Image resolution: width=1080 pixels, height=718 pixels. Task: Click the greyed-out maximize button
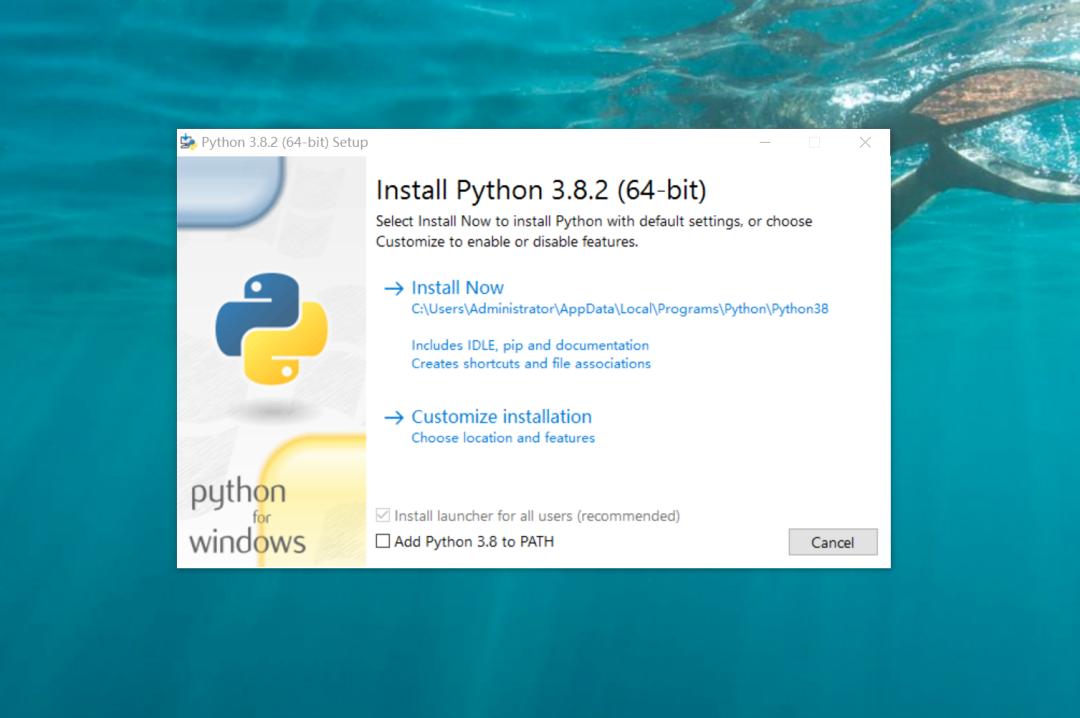814,142
